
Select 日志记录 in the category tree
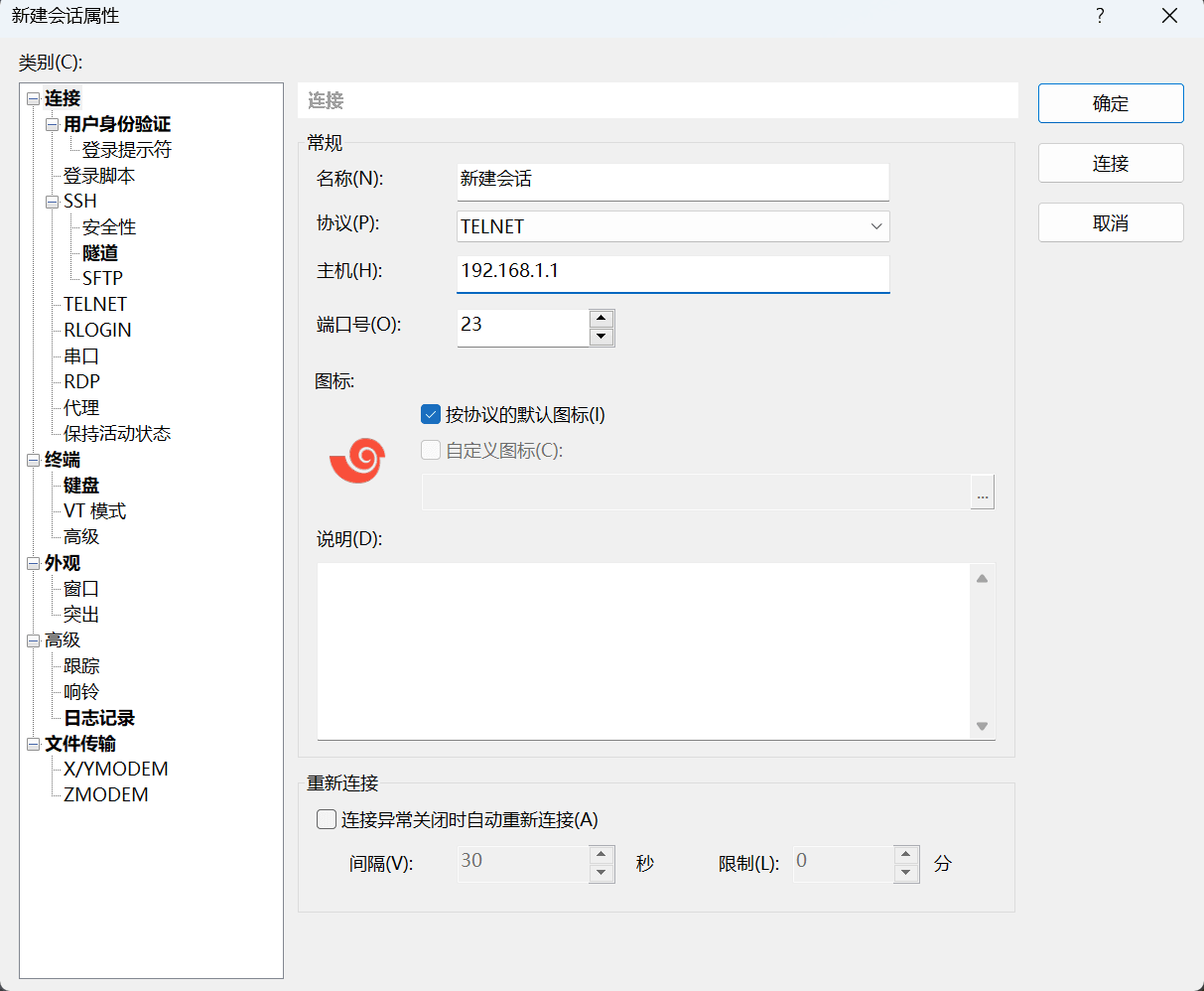tap(99, 718)
